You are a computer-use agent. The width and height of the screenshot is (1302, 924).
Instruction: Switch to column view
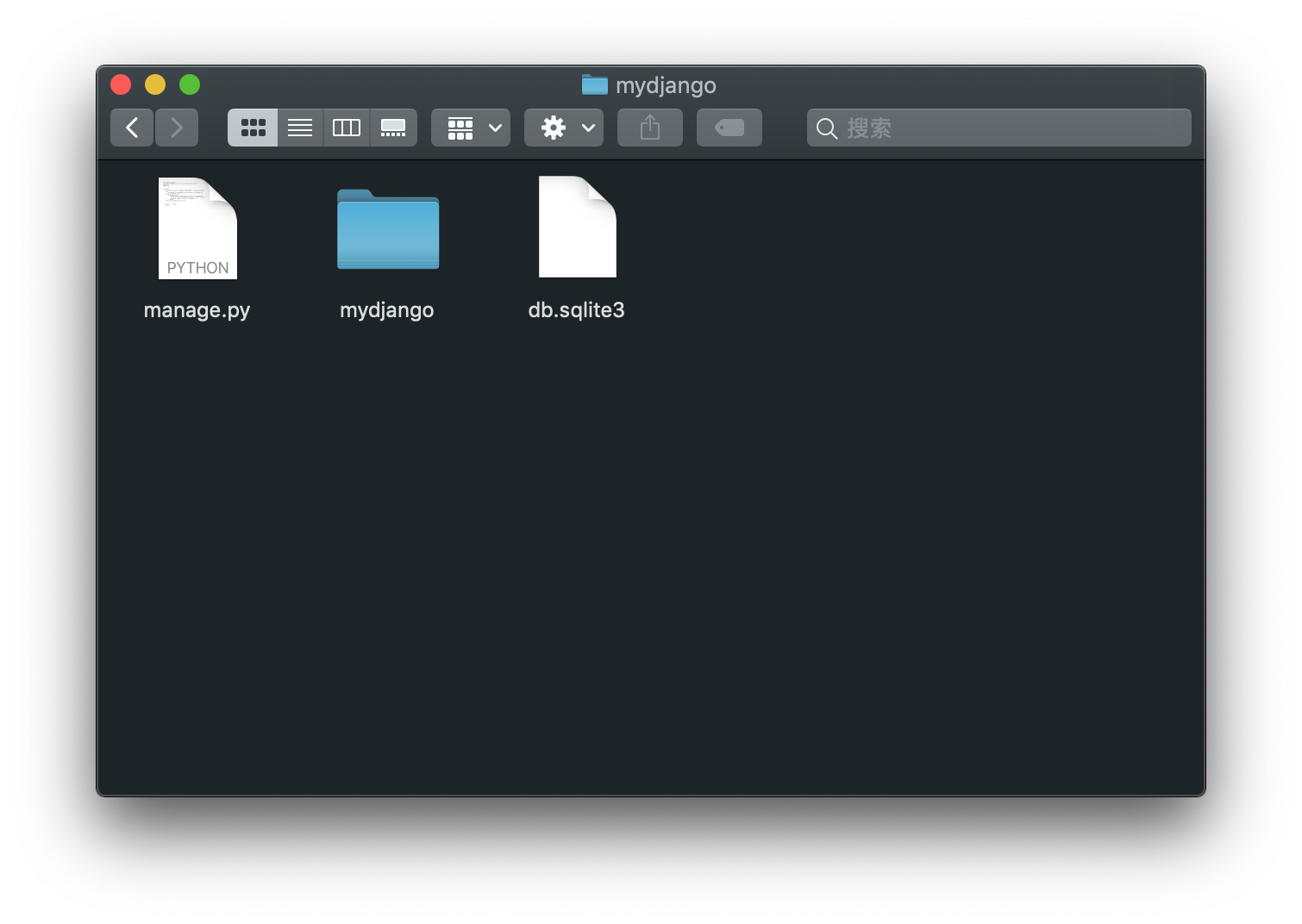coord(347,128)
